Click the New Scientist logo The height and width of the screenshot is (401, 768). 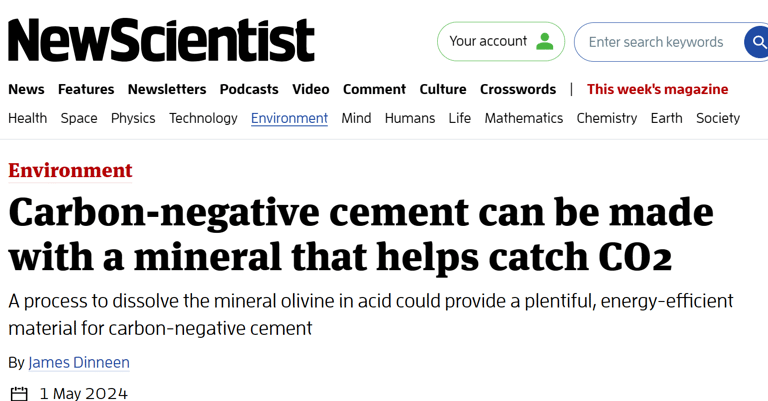(161, 41)
